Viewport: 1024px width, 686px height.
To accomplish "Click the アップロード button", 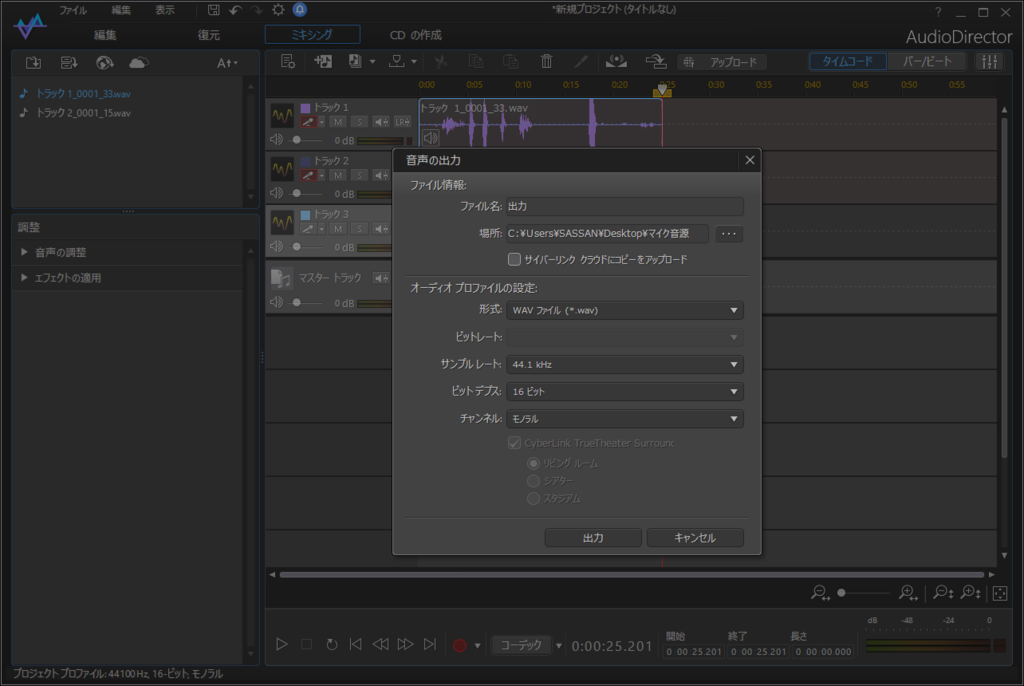I will click(721, 62).
